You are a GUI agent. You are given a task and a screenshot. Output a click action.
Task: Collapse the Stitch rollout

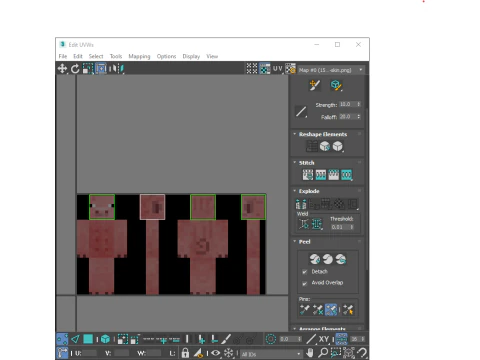coord(306,163)
